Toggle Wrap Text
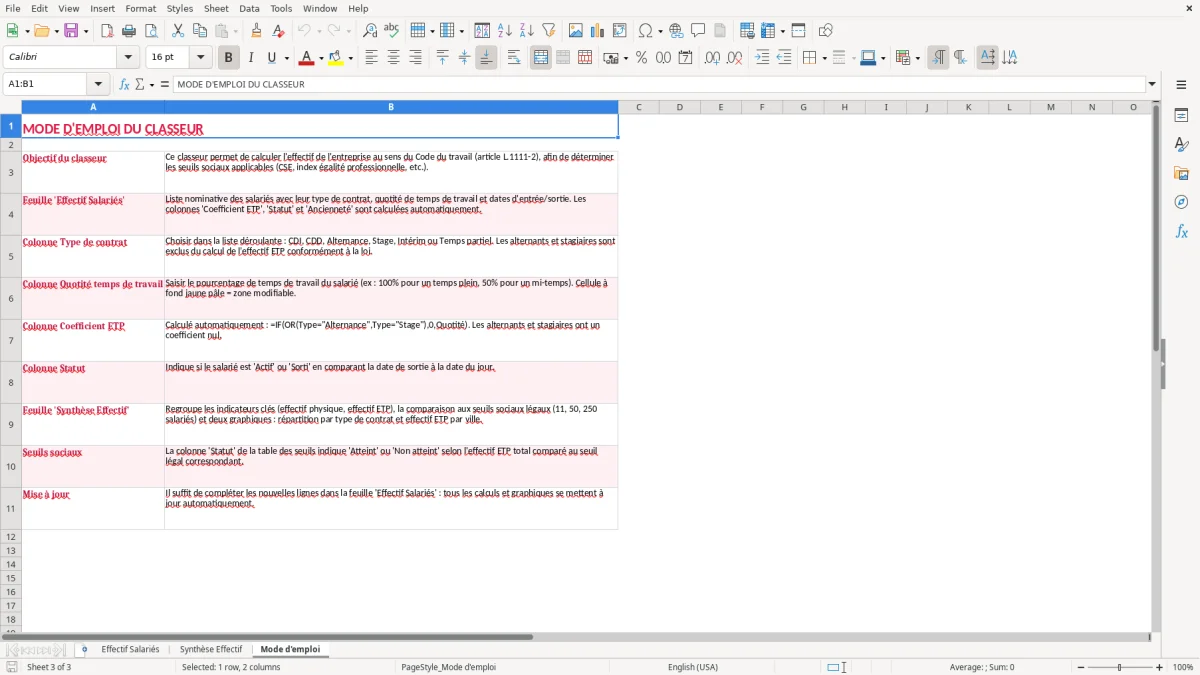Viewport: 1200px width, 675px height. pyautogui.click(x=514, y=58)
